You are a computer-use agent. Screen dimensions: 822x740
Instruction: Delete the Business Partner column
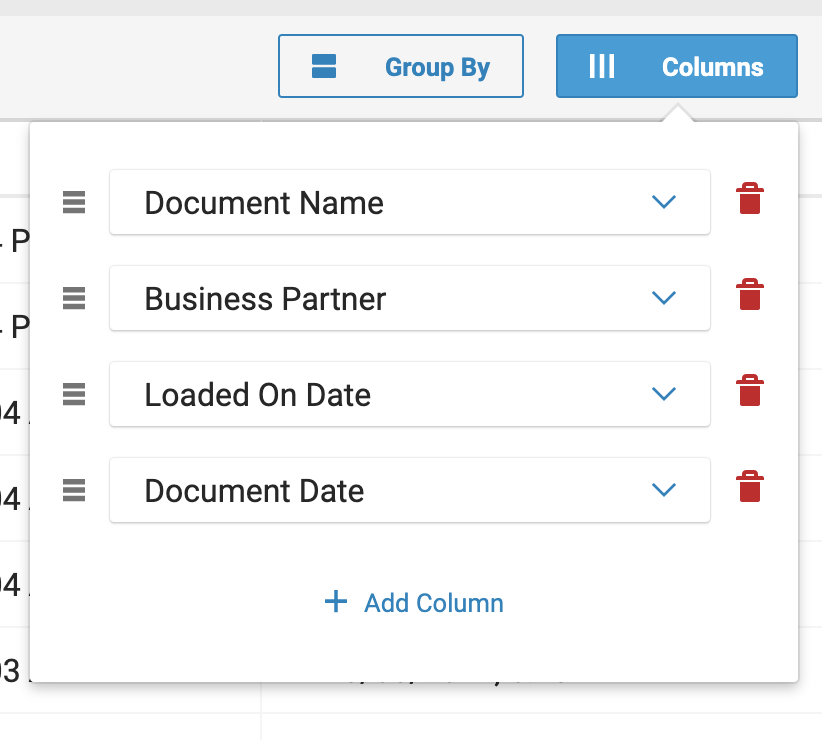tap(750, 294)
